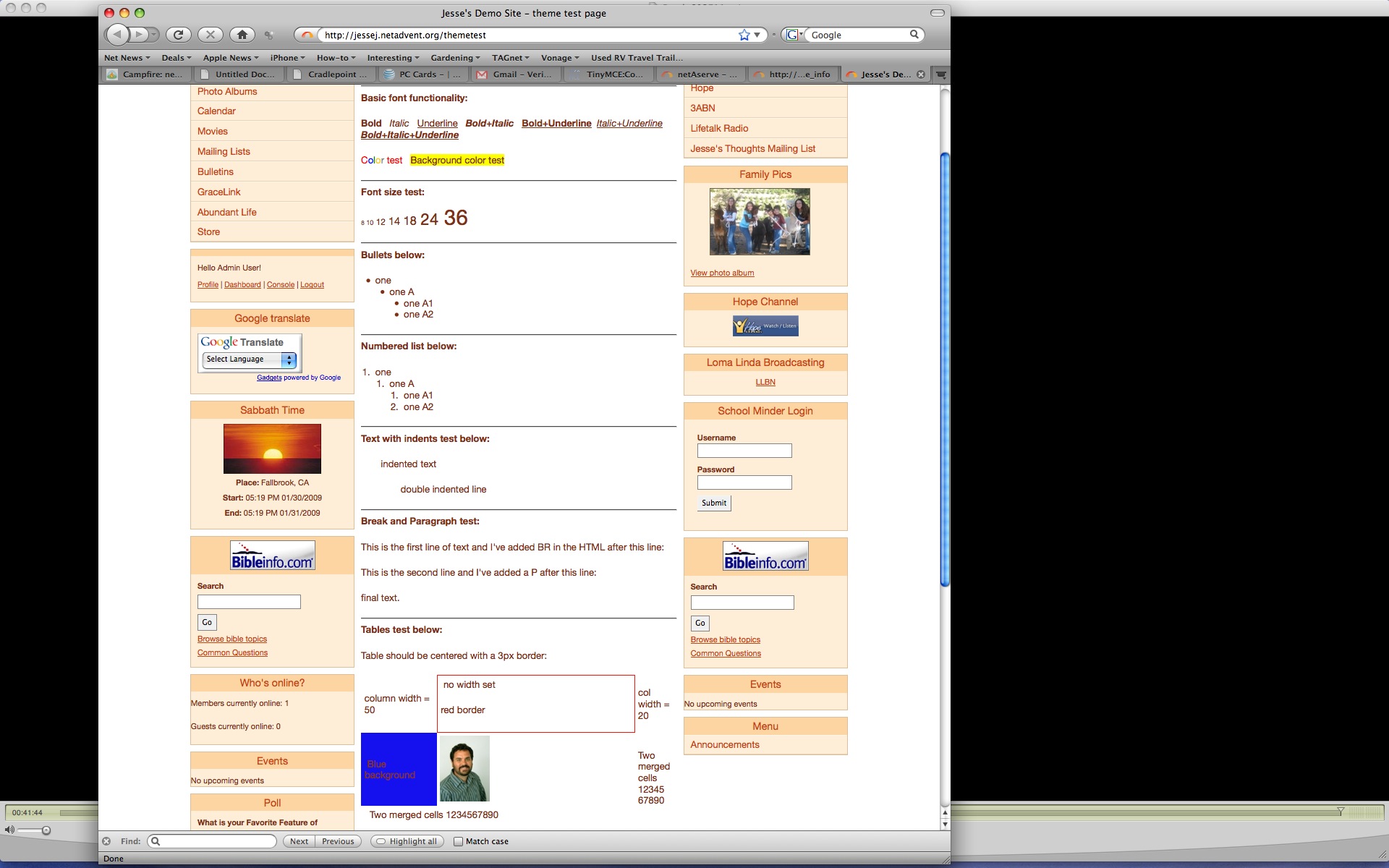Switch to the PC Cards tab
The height and width of the screenshot is (868, 1389).
pyautogui.click(x=422, y=74)
